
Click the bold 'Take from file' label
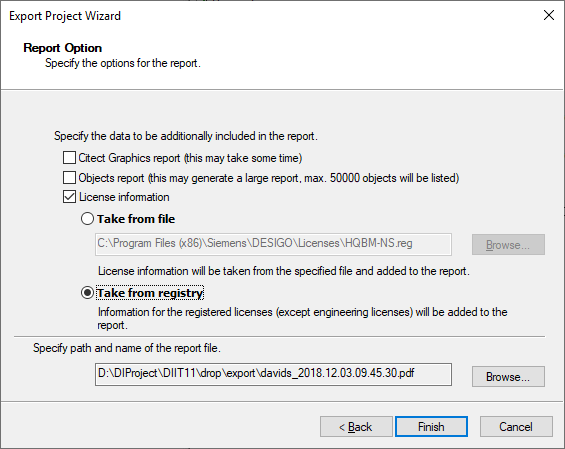136,219
